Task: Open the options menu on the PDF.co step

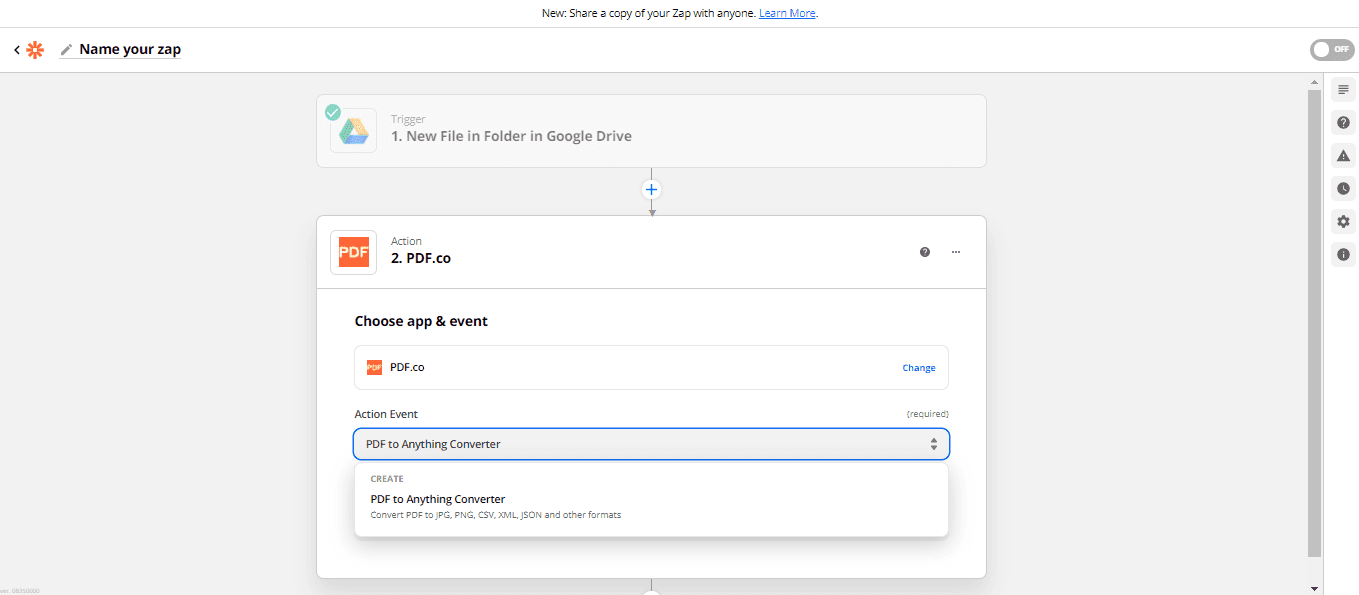Action: (955, 252)
